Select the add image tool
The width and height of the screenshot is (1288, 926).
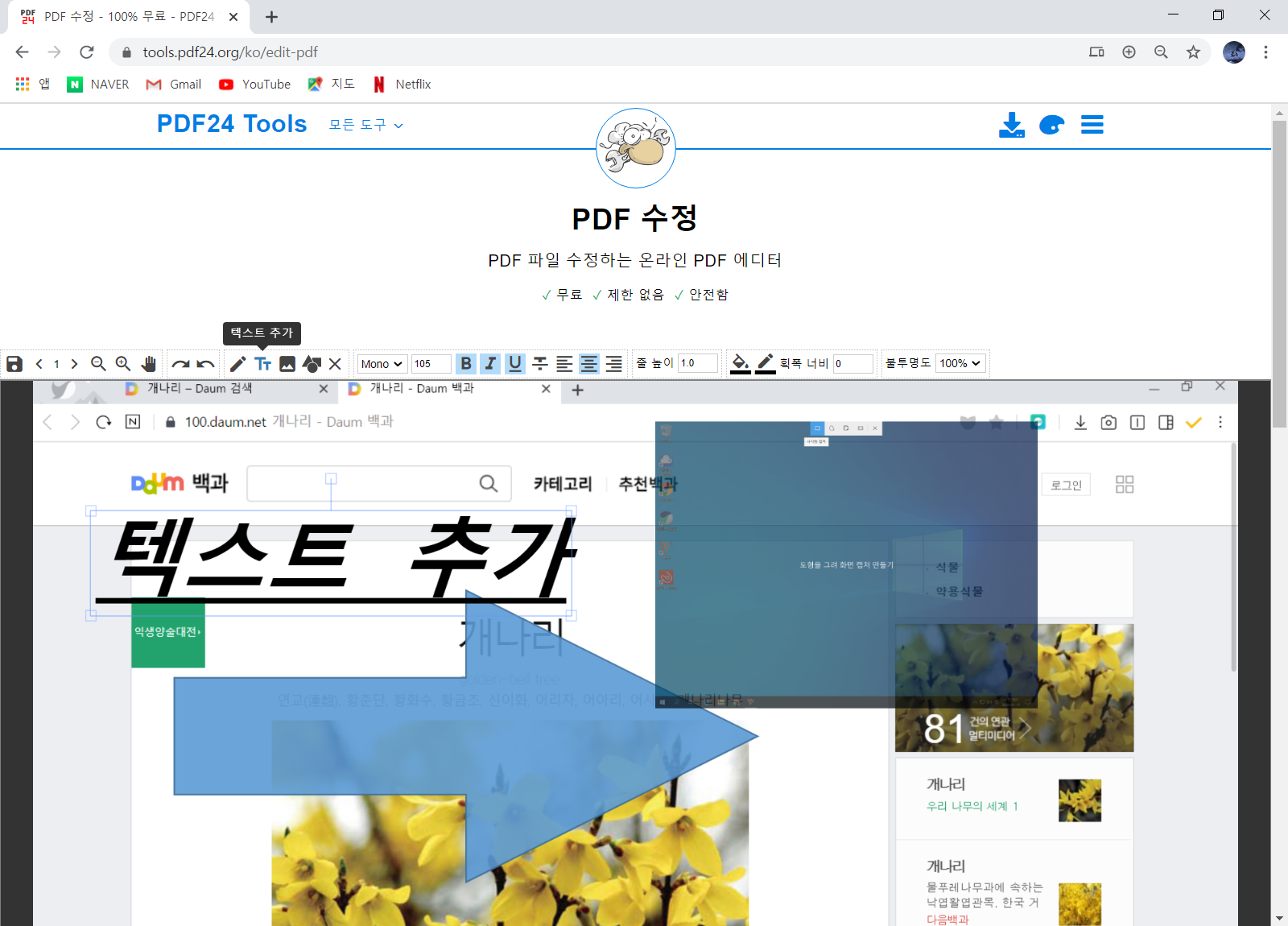pyautogui.click(x=287, y=364)
